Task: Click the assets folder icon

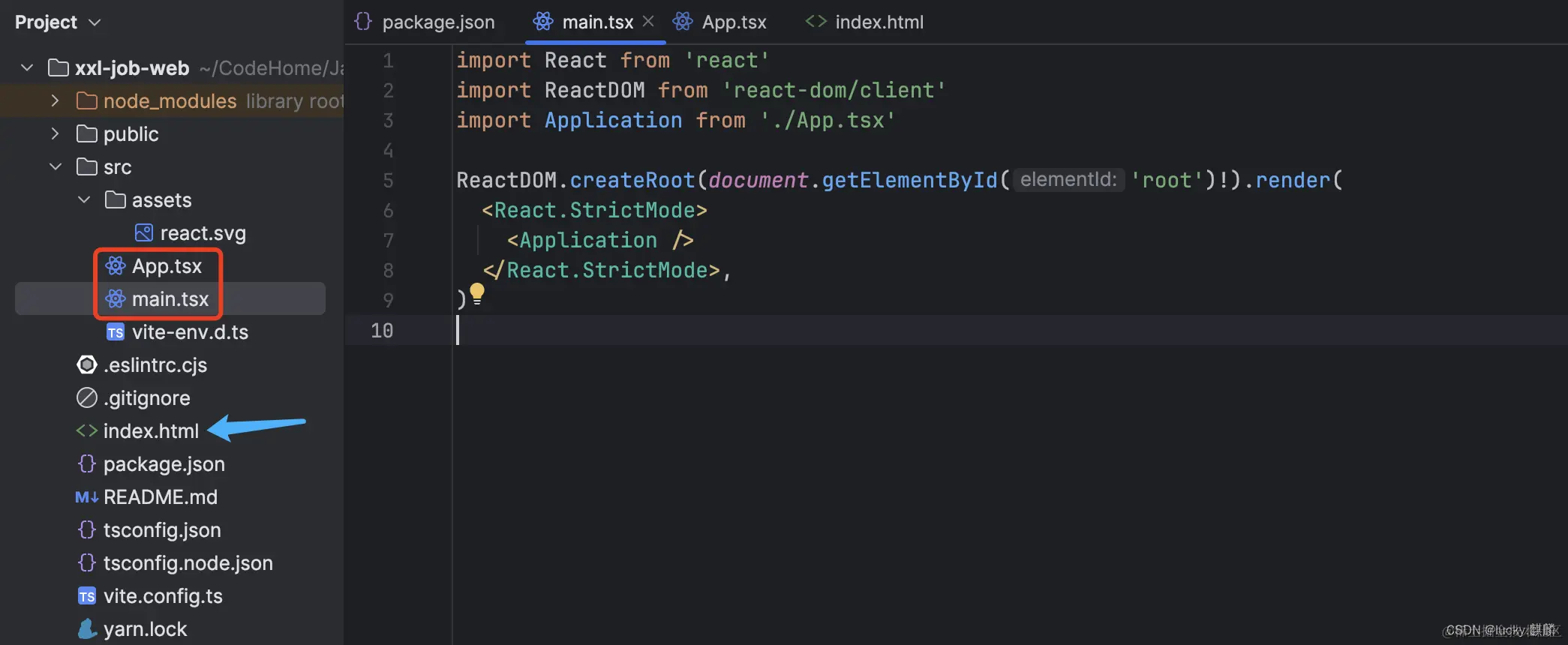Action: coord(116,199)
